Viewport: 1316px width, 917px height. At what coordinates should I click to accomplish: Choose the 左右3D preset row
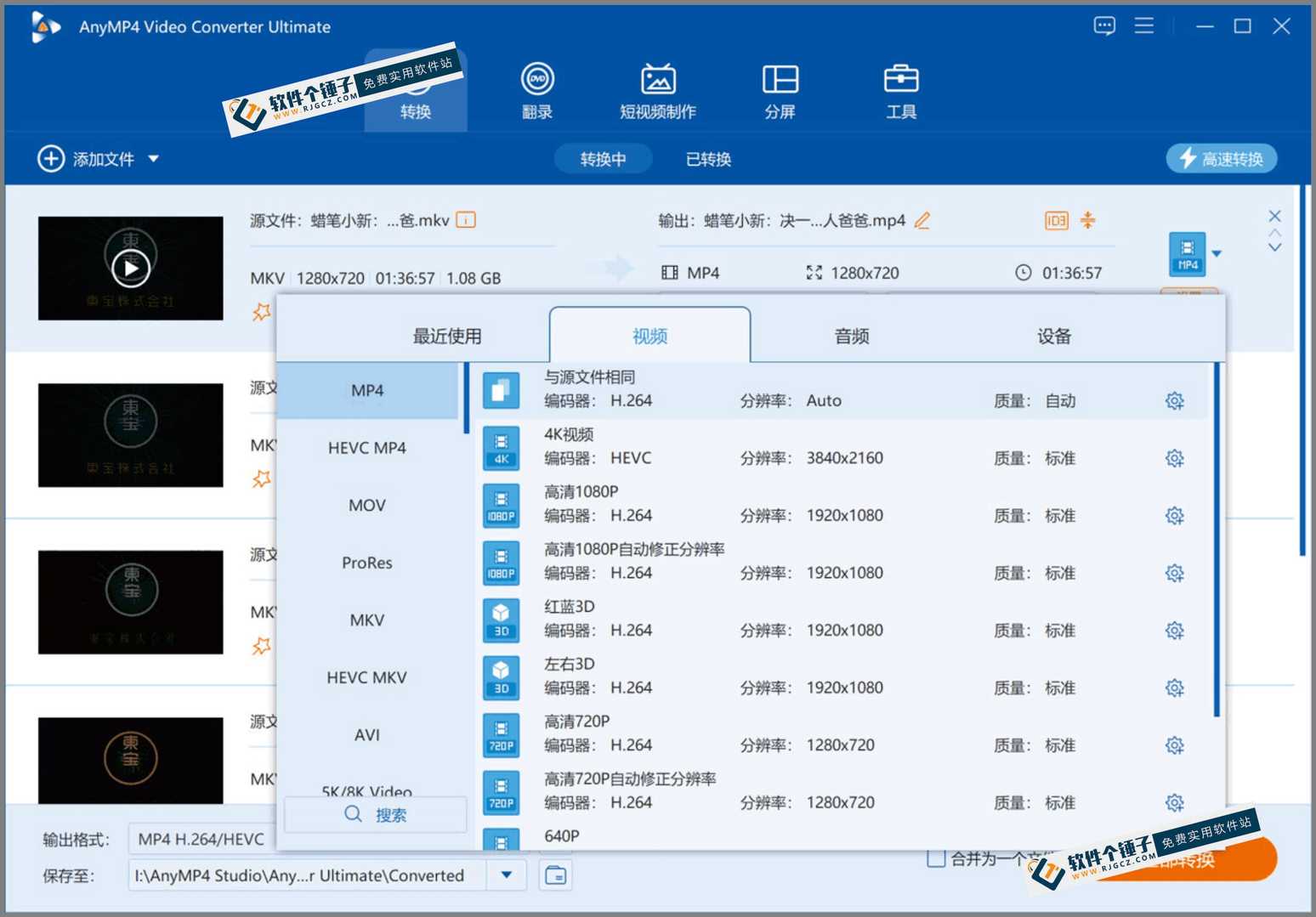(842, 676)
